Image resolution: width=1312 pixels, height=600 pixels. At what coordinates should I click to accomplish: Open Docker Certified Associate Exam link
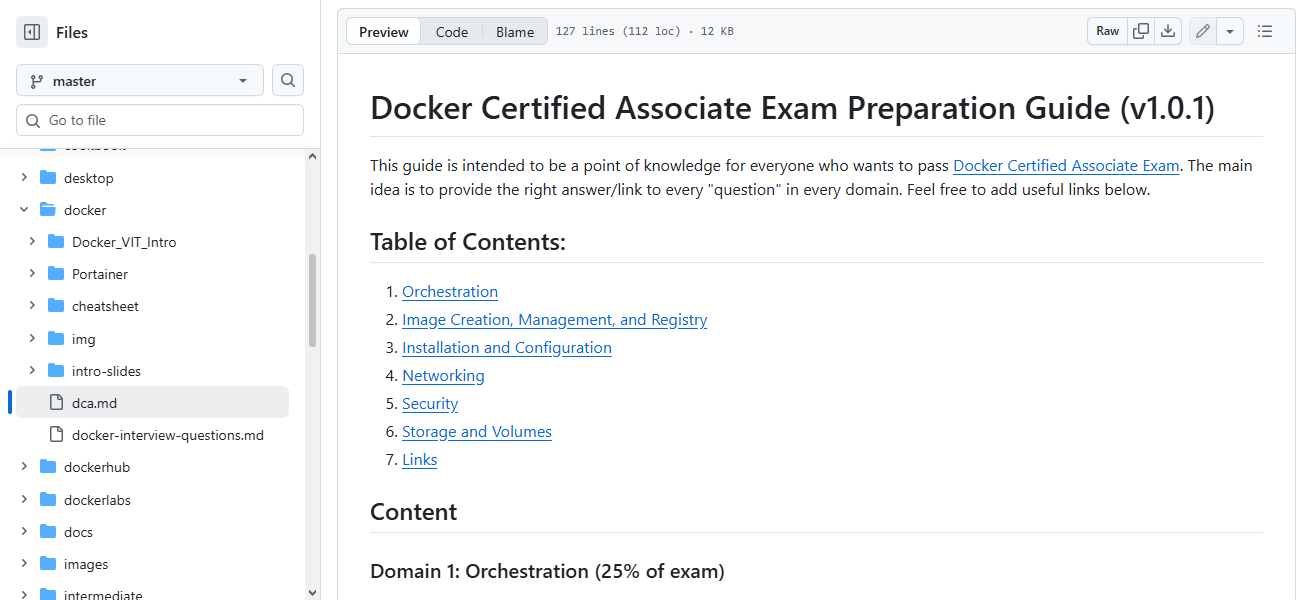(x=1067, y=166)
